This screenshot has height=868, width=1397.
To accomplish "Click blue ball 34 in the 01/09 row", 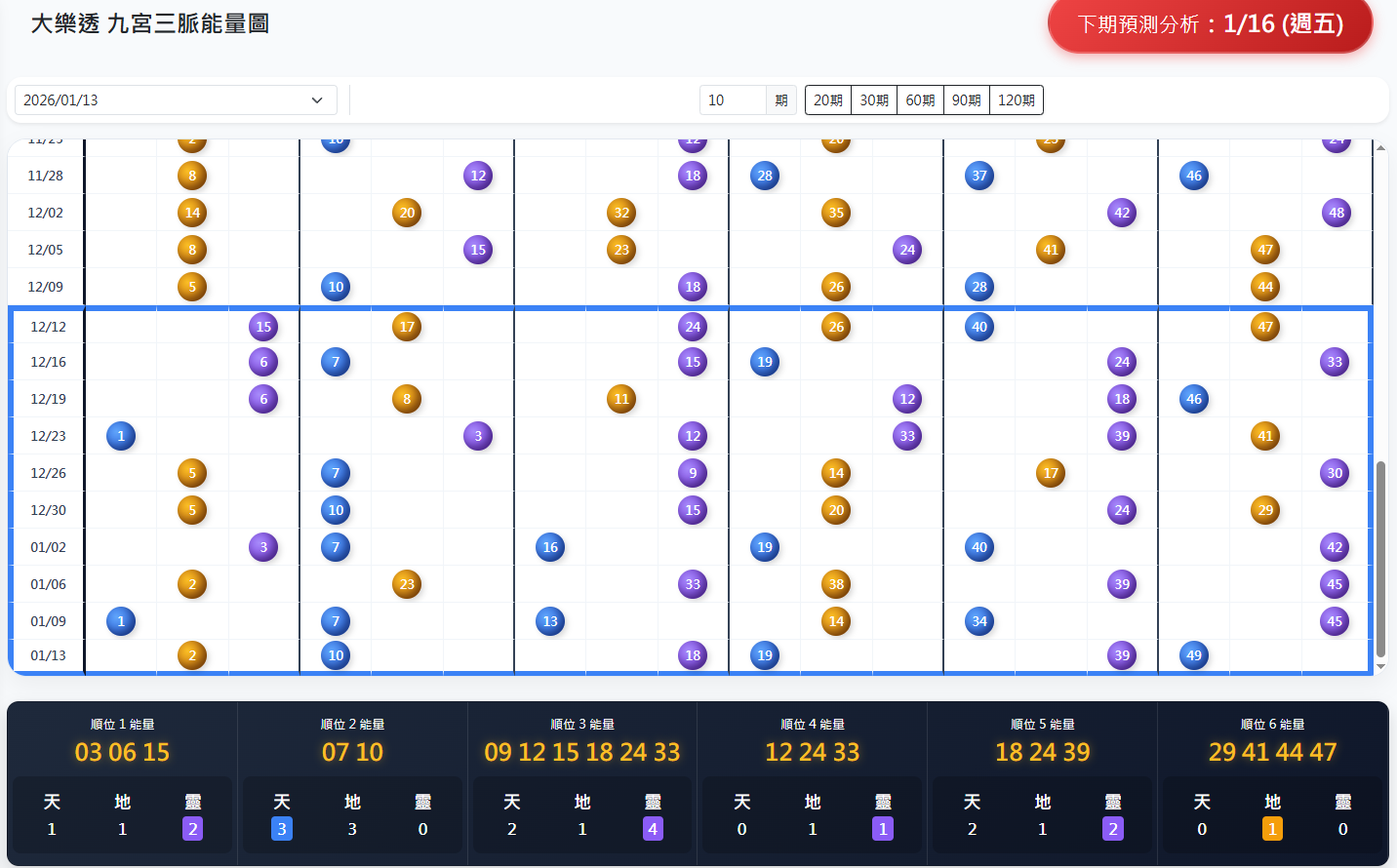I will click(979, 621).
